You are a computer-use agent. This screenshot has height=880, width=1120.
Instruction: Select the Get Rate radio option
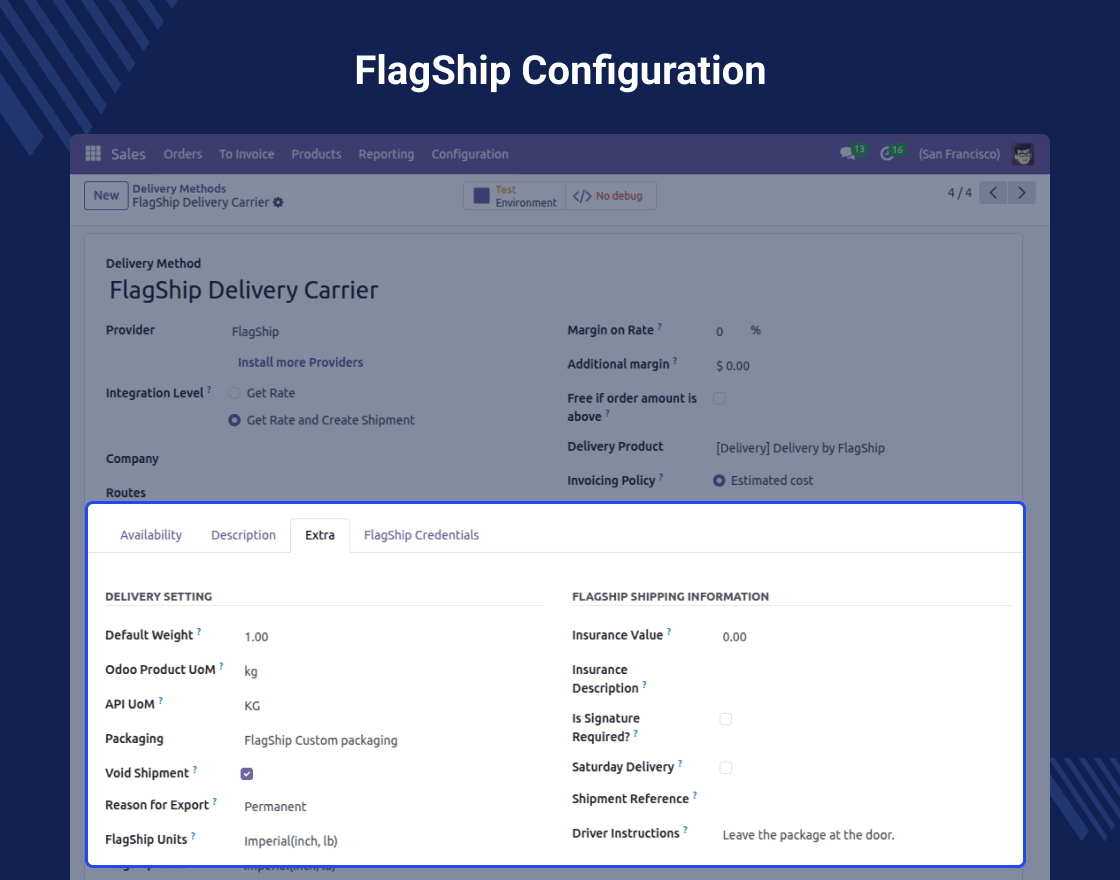[x=234, y=393]
